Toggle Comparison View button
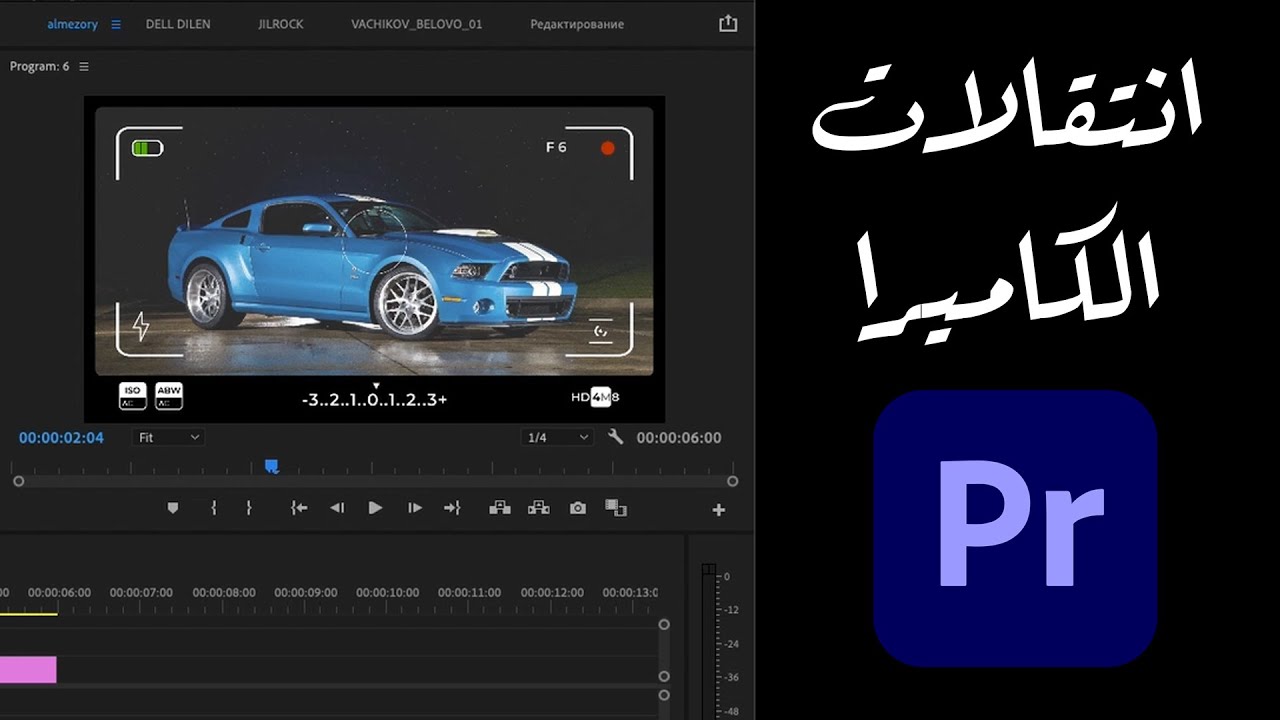Screen dimensions: 1280x720 (616, 508)
